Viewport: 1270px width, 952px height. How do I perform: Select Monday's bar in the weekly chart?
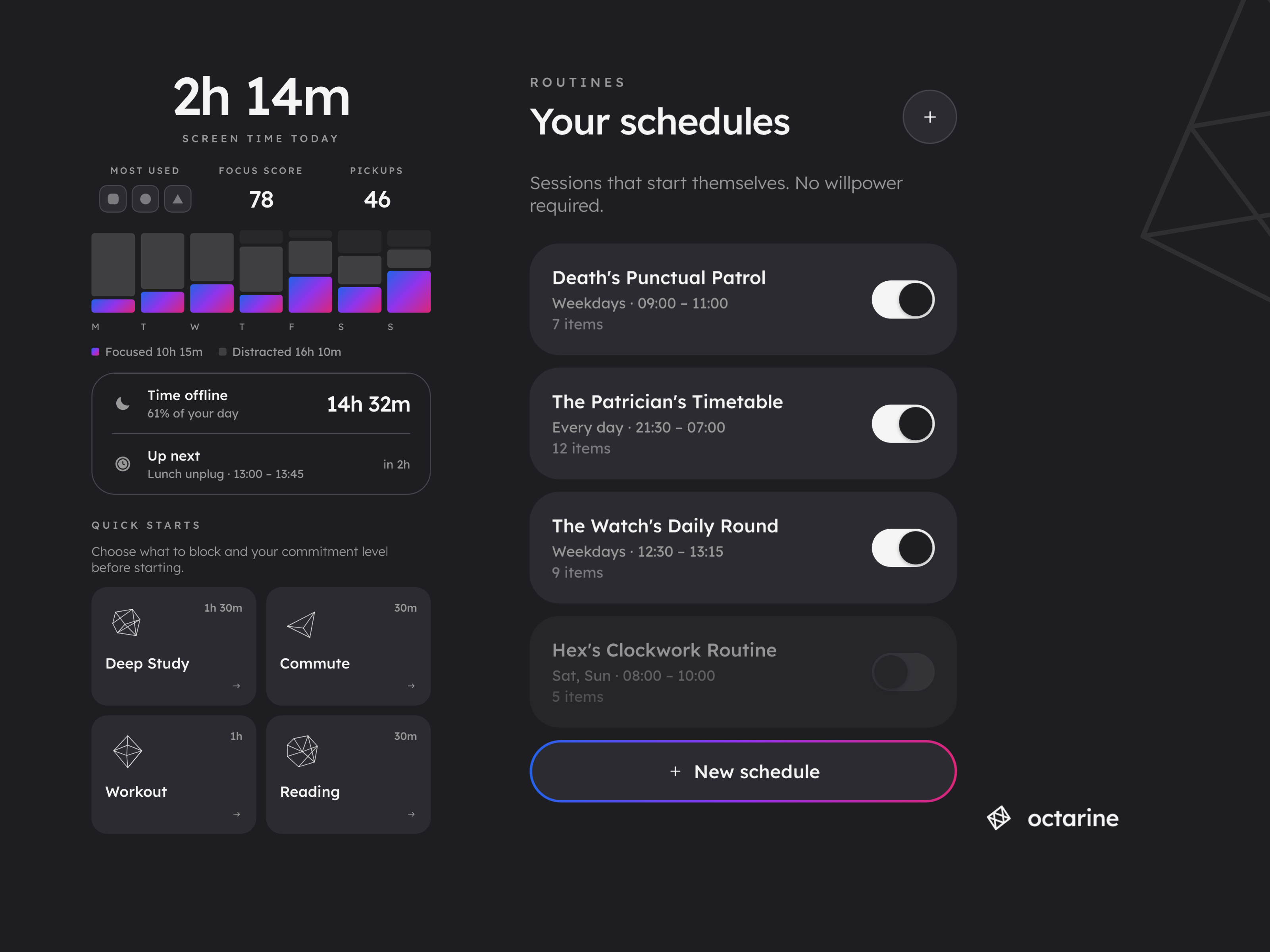pos(113,273)
